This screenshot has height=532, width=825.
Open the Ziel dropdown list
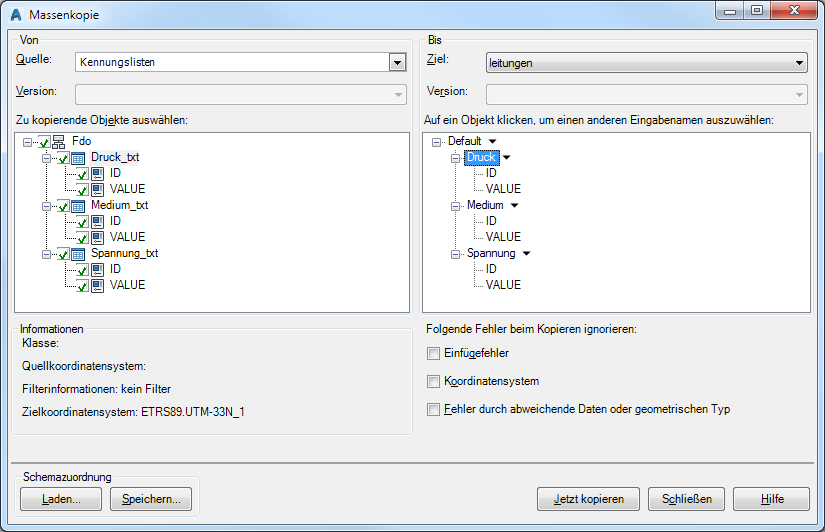(798, 62)
